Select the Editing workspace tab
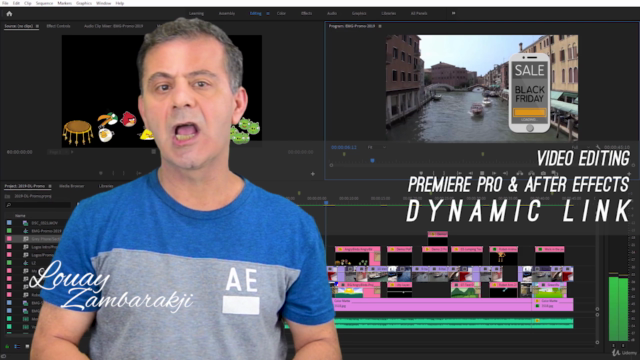640x360 pixels. (x=256, y=13)
